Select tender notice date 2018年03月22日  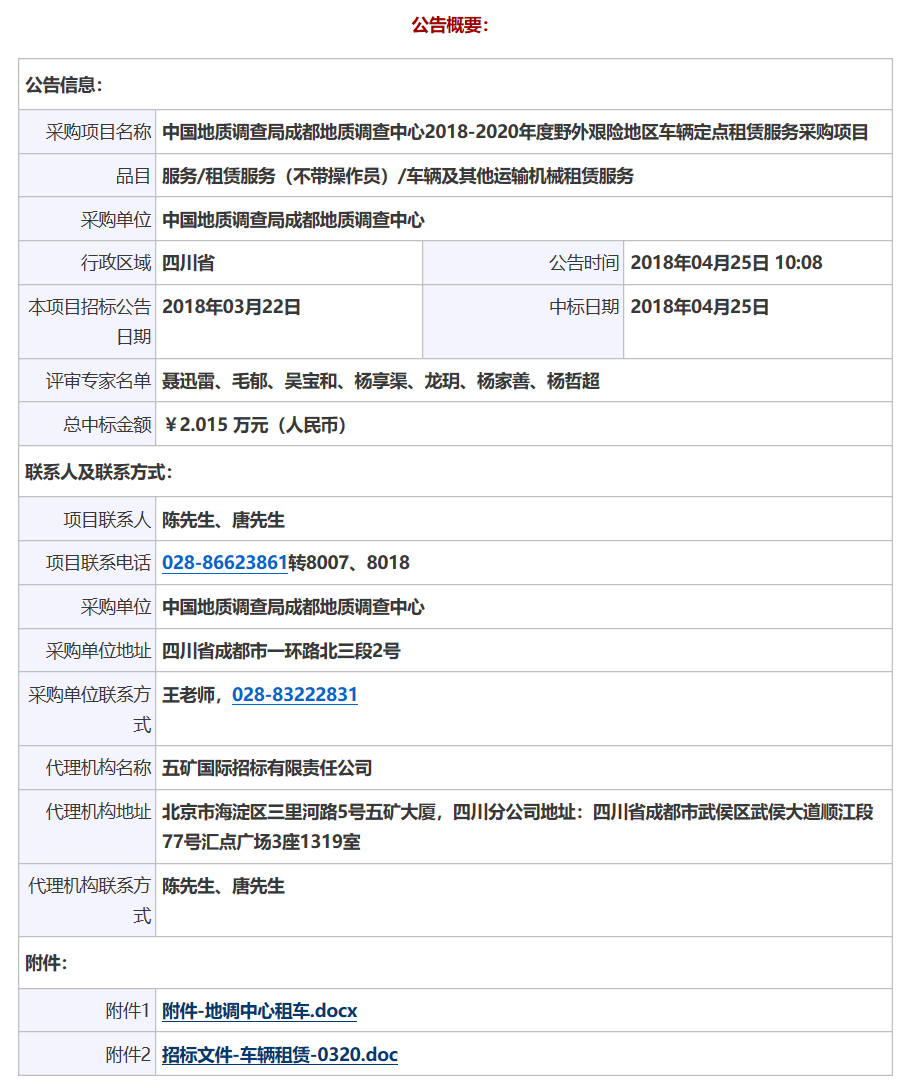coord(231,307)
